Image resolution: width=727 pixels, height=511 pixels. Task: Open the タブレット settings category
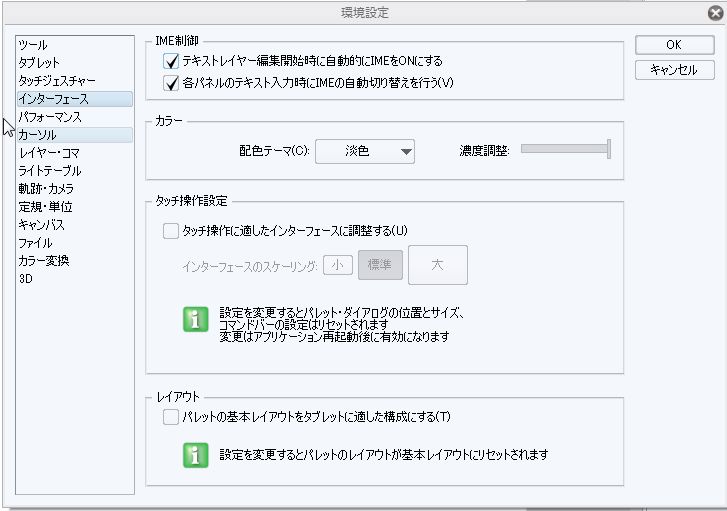(x=39, y=63)
